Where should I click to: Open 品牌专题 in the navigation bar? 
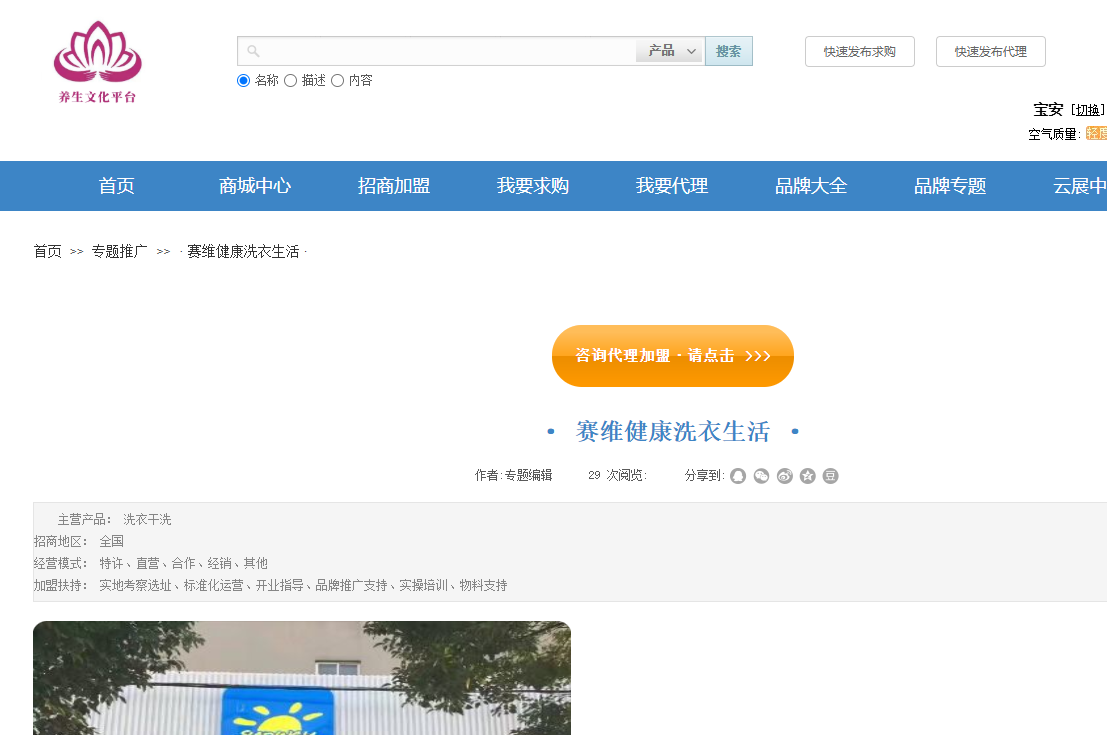point(950,186)
